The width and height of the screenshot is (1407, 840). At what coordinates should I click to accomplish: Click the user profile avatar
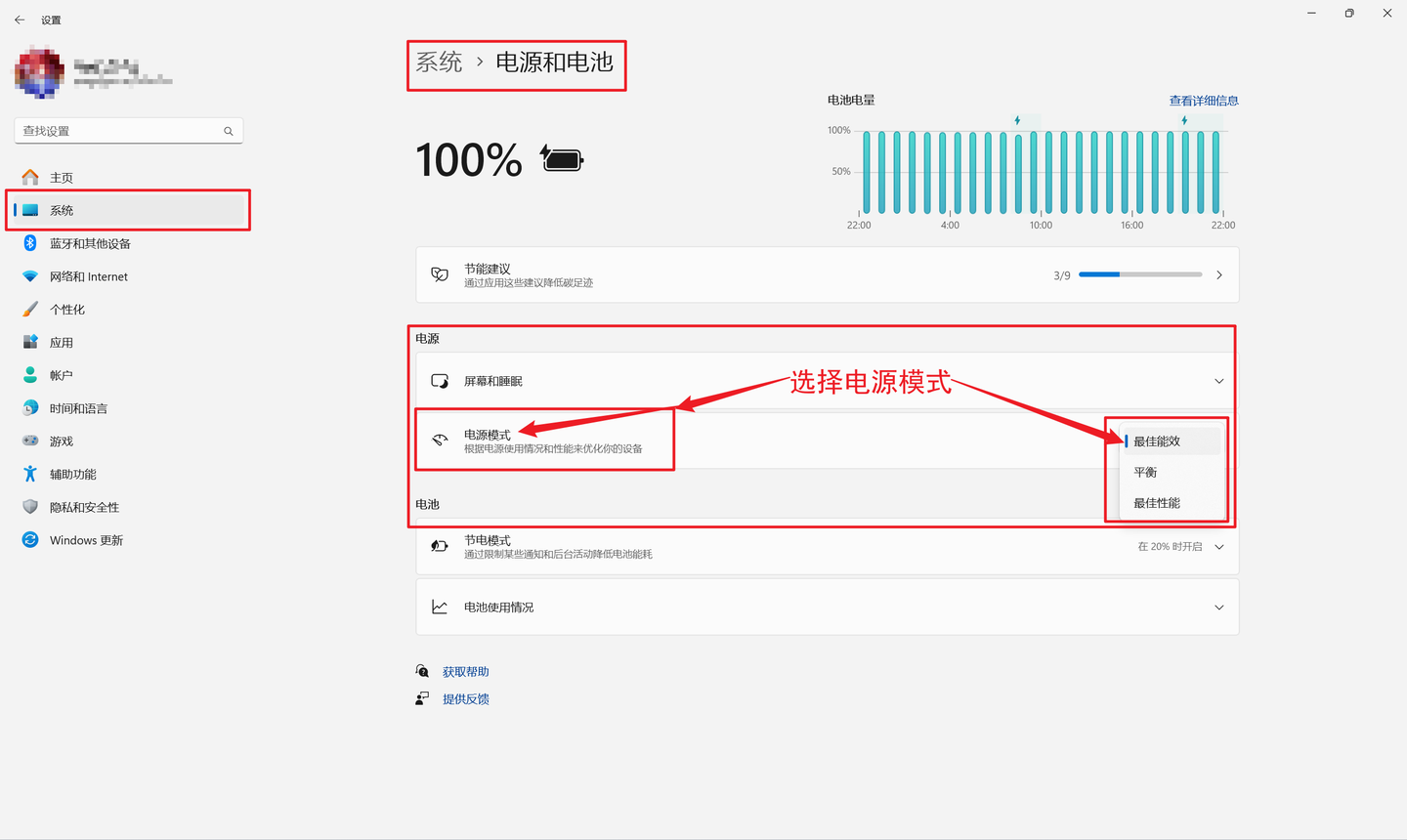[40, 71]
